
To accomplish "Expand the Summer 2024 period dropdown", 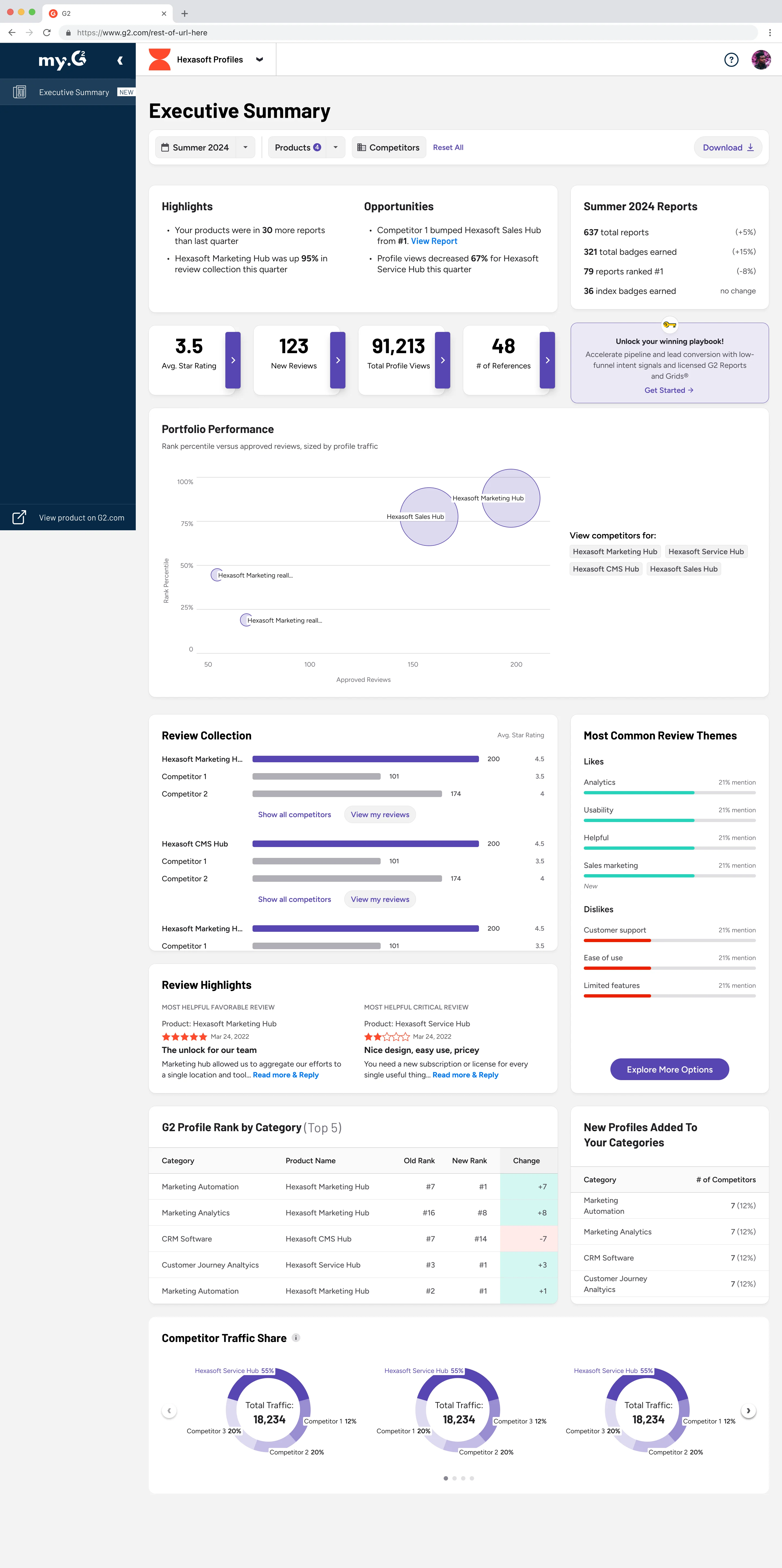I will [x=245, y=147].
